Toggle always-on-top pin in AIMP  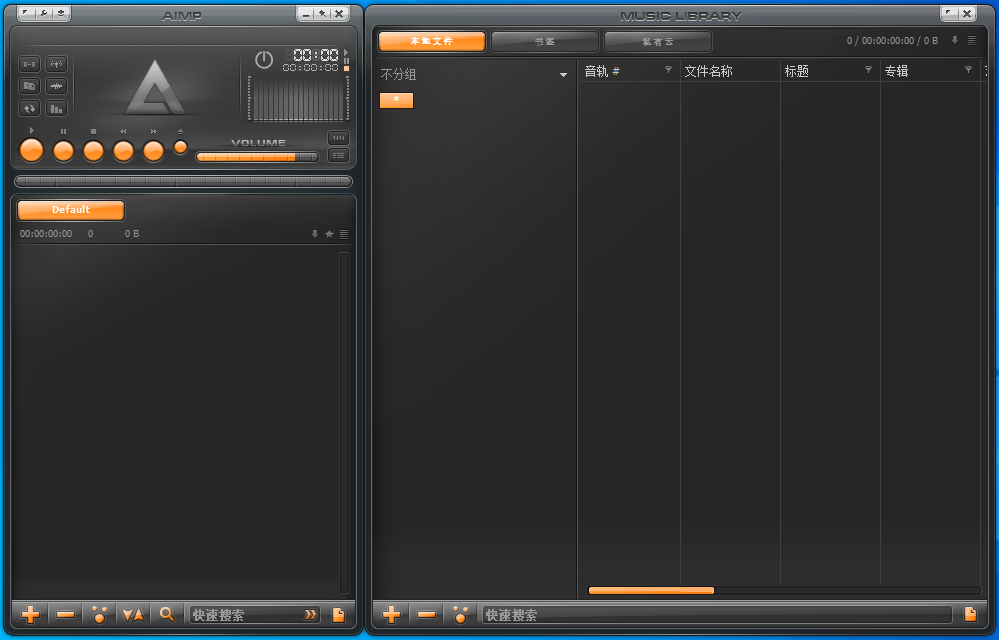323,13
